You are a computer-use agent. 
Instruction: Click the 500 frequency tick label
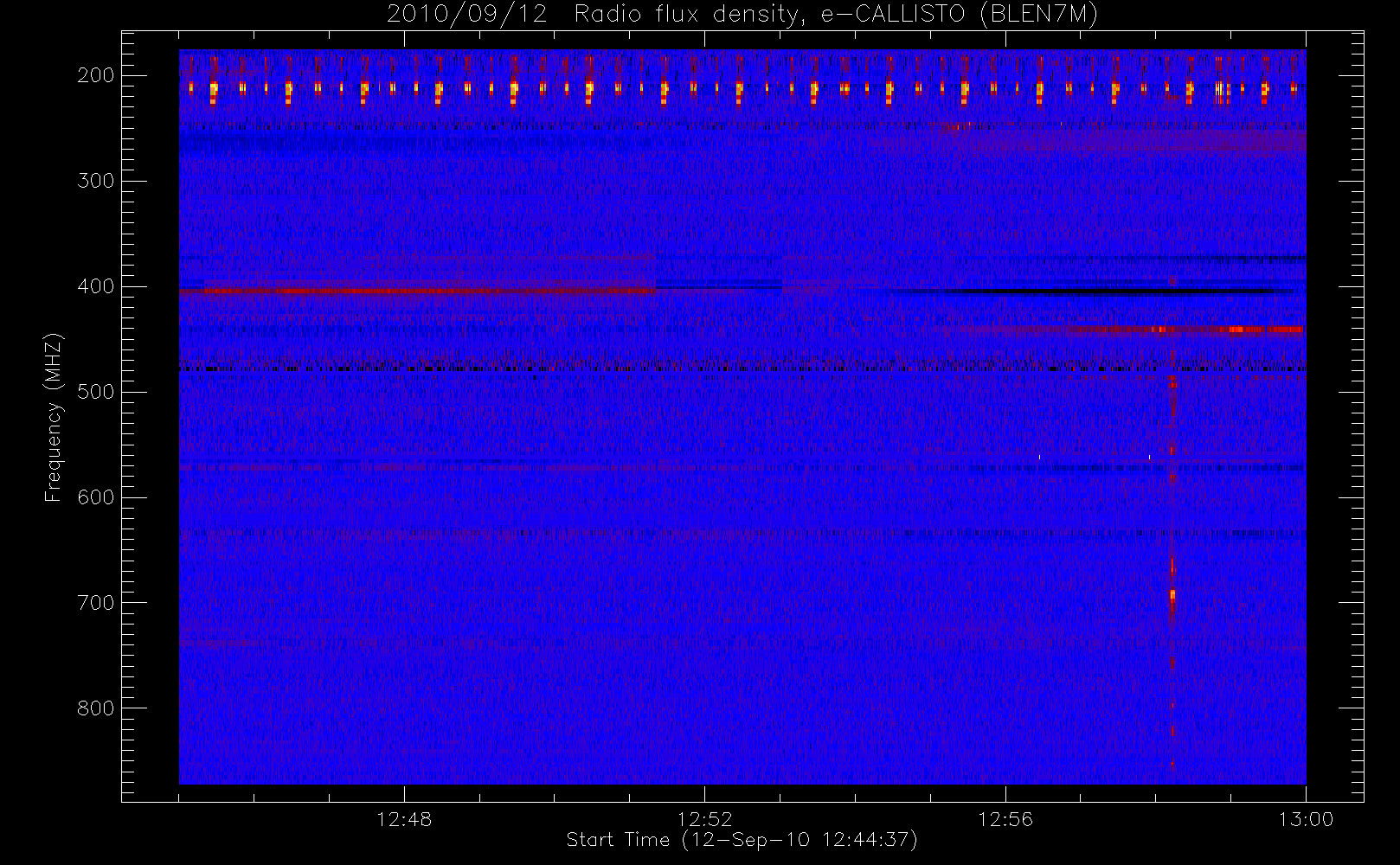tap(95, 392)
